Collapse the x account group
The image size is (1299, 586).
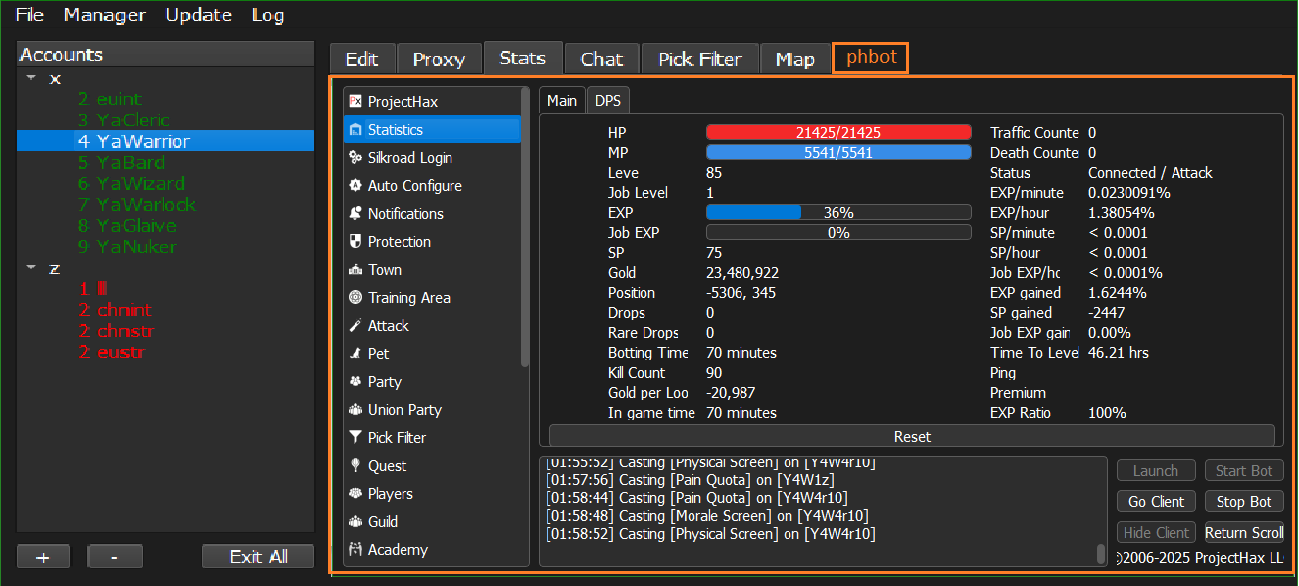pos(31,78)
